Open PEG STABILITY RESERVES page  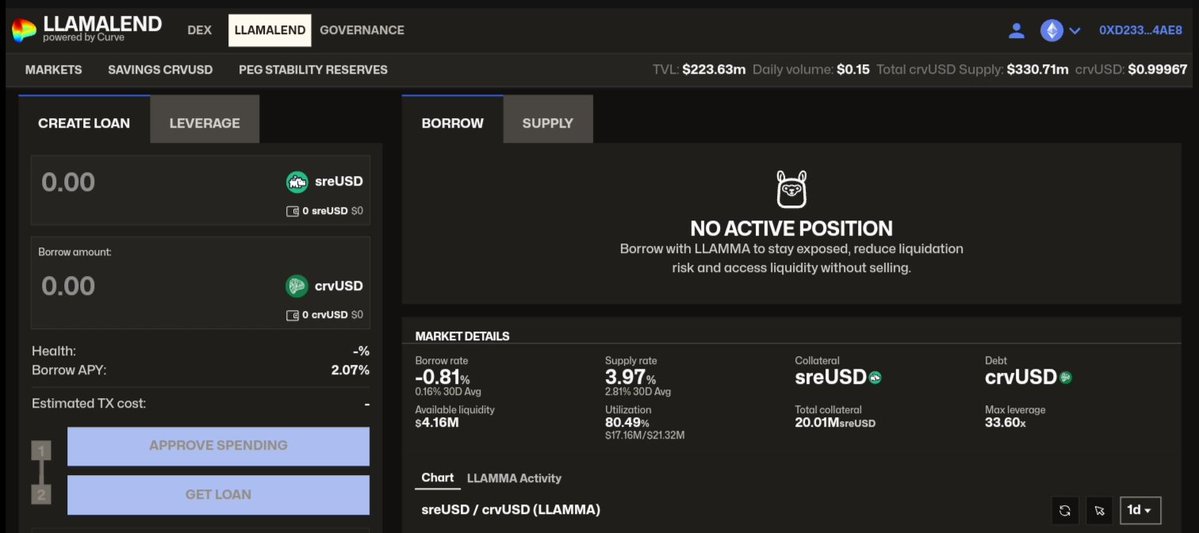tap(313, 70)
